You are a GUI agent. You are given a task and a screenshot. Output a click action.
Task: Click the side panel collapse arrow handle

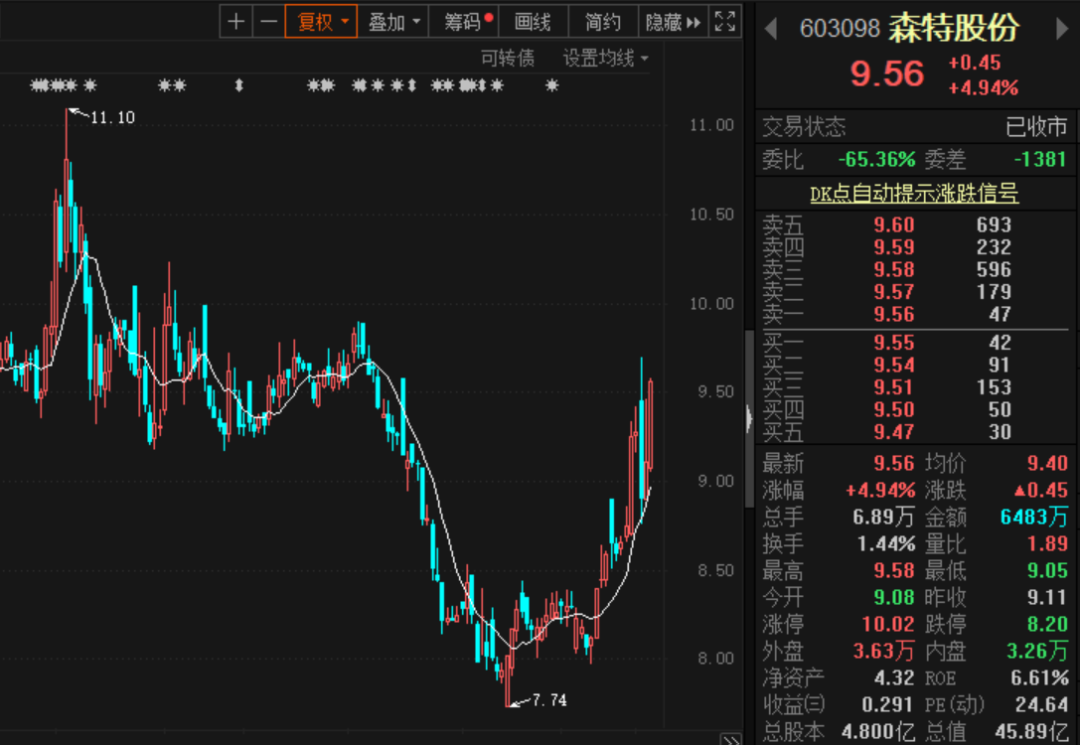click(x=749, y=418)
